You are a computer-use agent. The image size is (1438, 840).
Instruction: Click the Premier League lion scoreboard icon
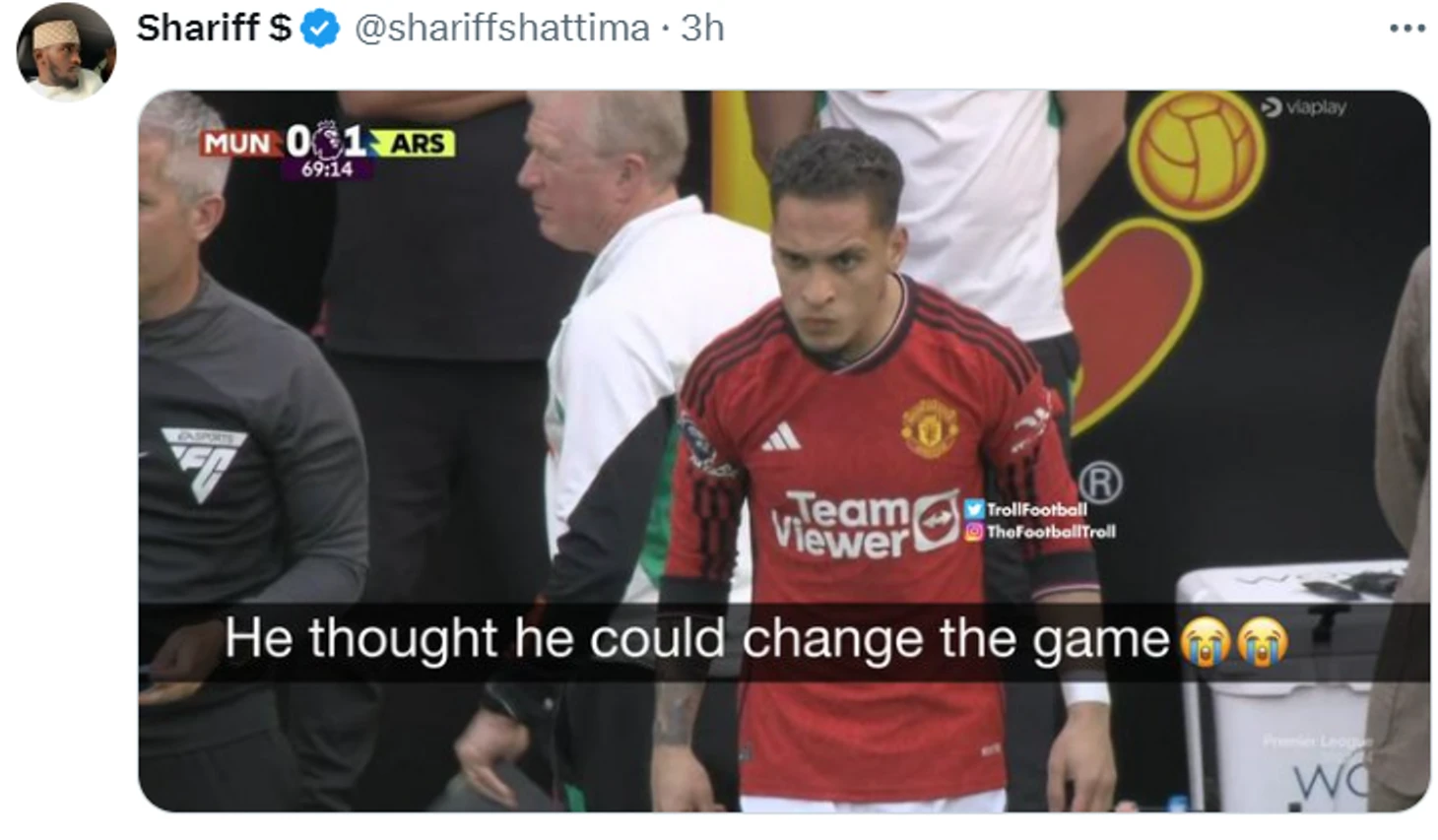pyautogui.click(x=327, y=140)
